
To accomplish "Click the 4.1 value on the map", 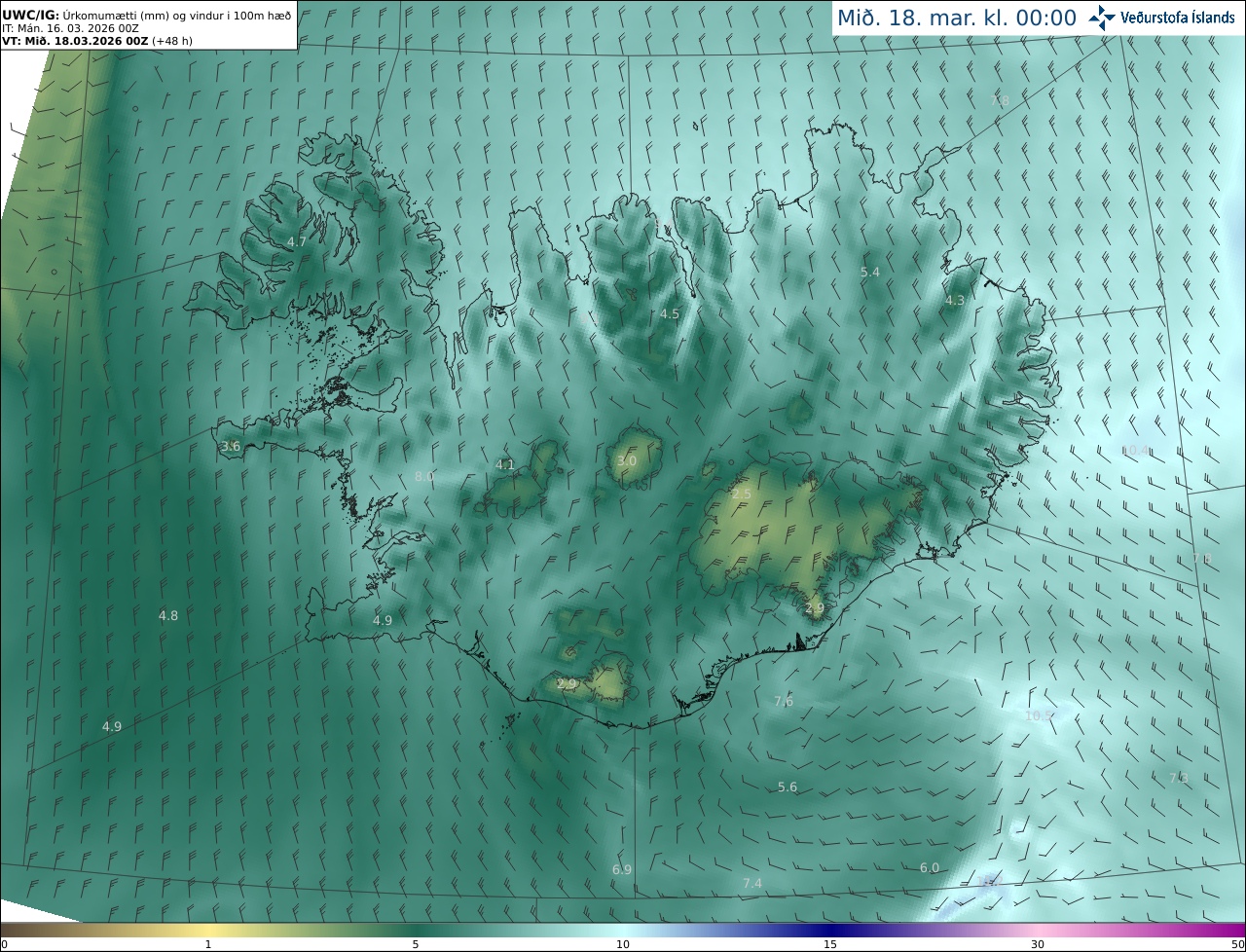I will coord(505,465).
